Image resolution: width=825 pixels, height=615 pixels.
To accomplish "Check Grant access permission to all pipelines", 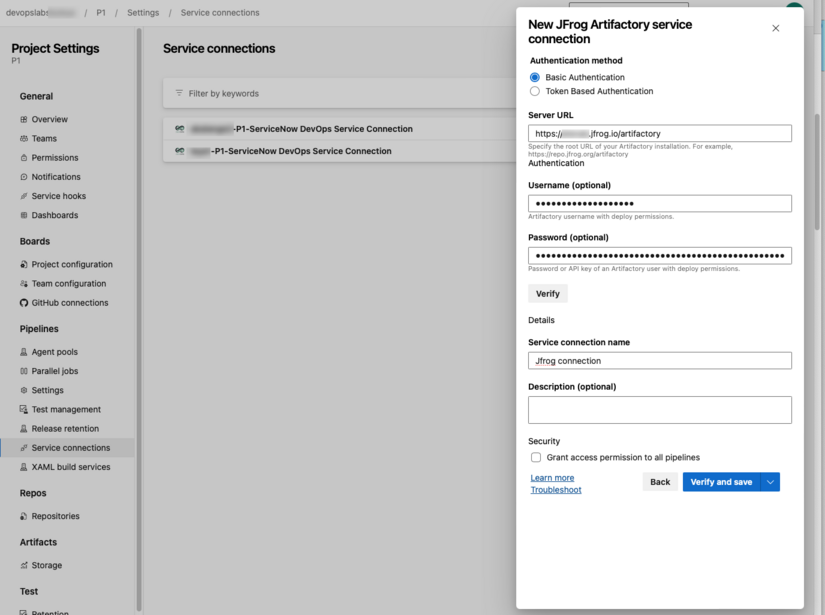I will pyautogui.click(x=536, y=457).
